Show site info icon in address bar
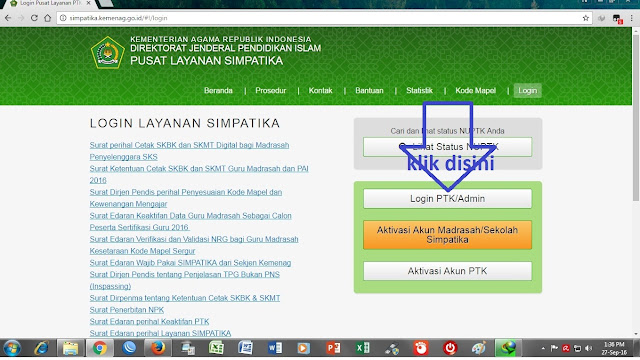The width and height of the screenshot is (640, 360). 63,18
